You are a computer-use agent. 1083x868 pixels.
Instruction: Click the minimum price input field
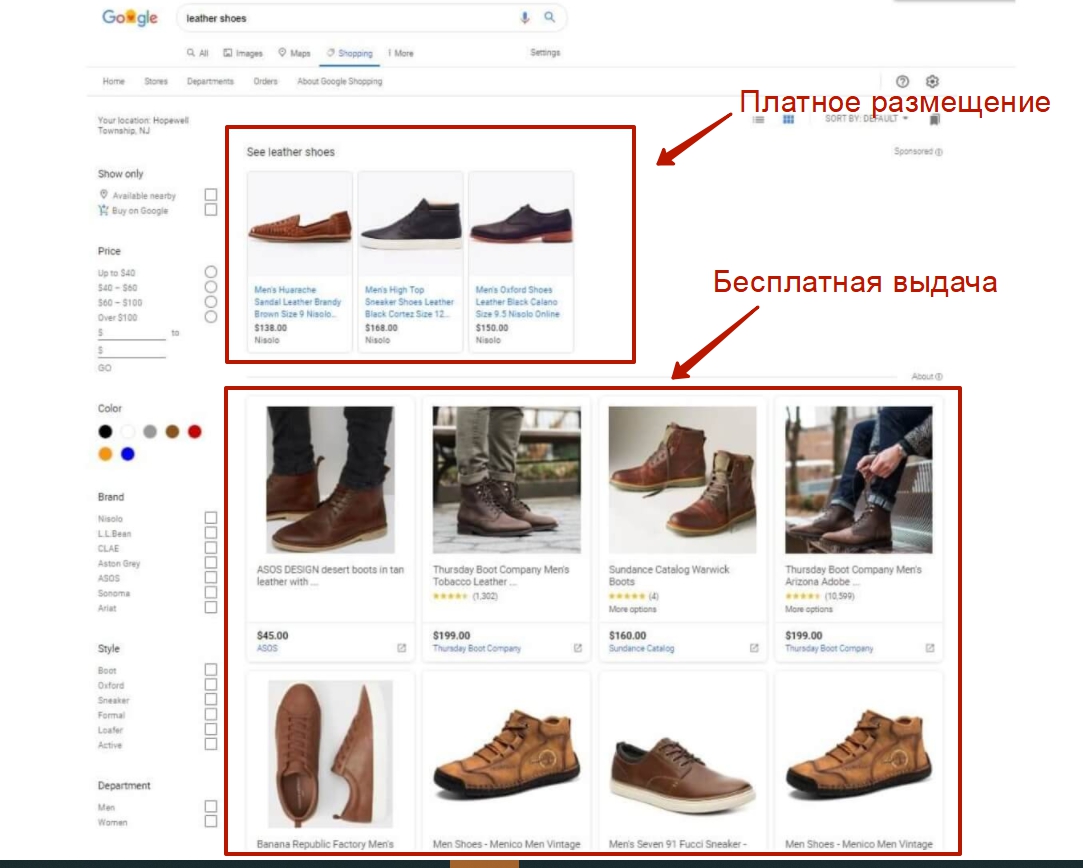pos(131,334)
